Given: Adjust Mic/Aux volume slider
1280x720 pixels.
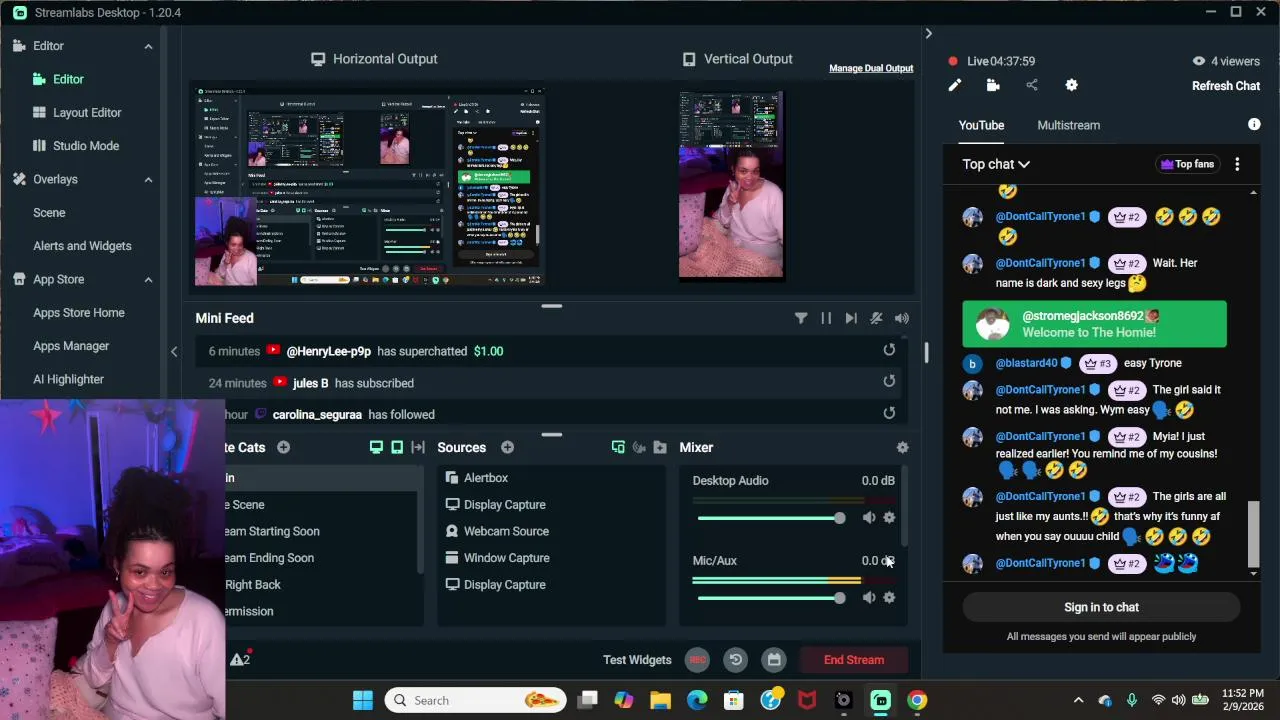Looking at the screenshot, I should [771, 598].
